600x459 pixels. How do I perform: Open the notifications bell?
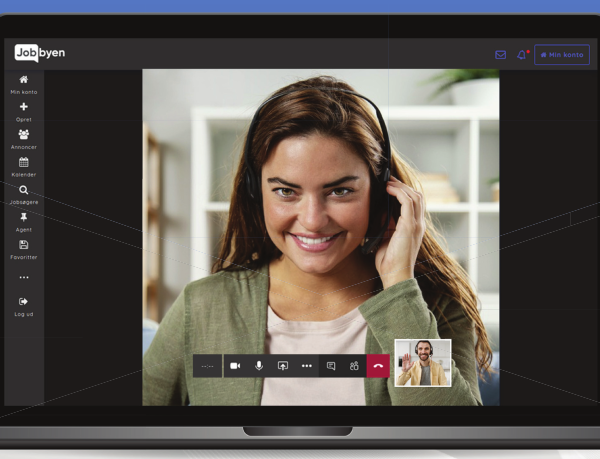pyautogui.click(x=521, y=55)
